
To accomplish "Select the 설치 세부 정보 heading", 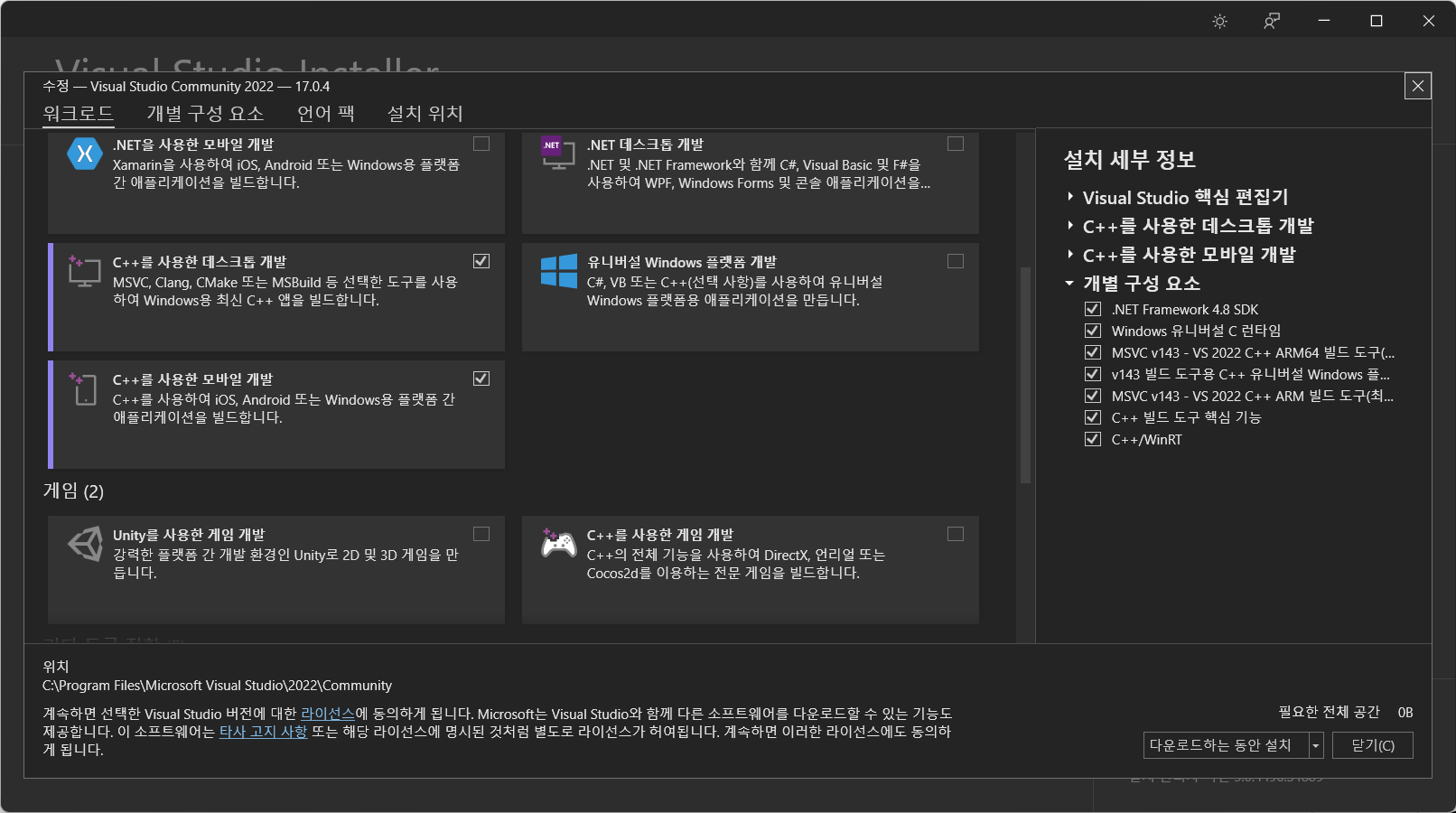I will click(x=1130, y=160).
